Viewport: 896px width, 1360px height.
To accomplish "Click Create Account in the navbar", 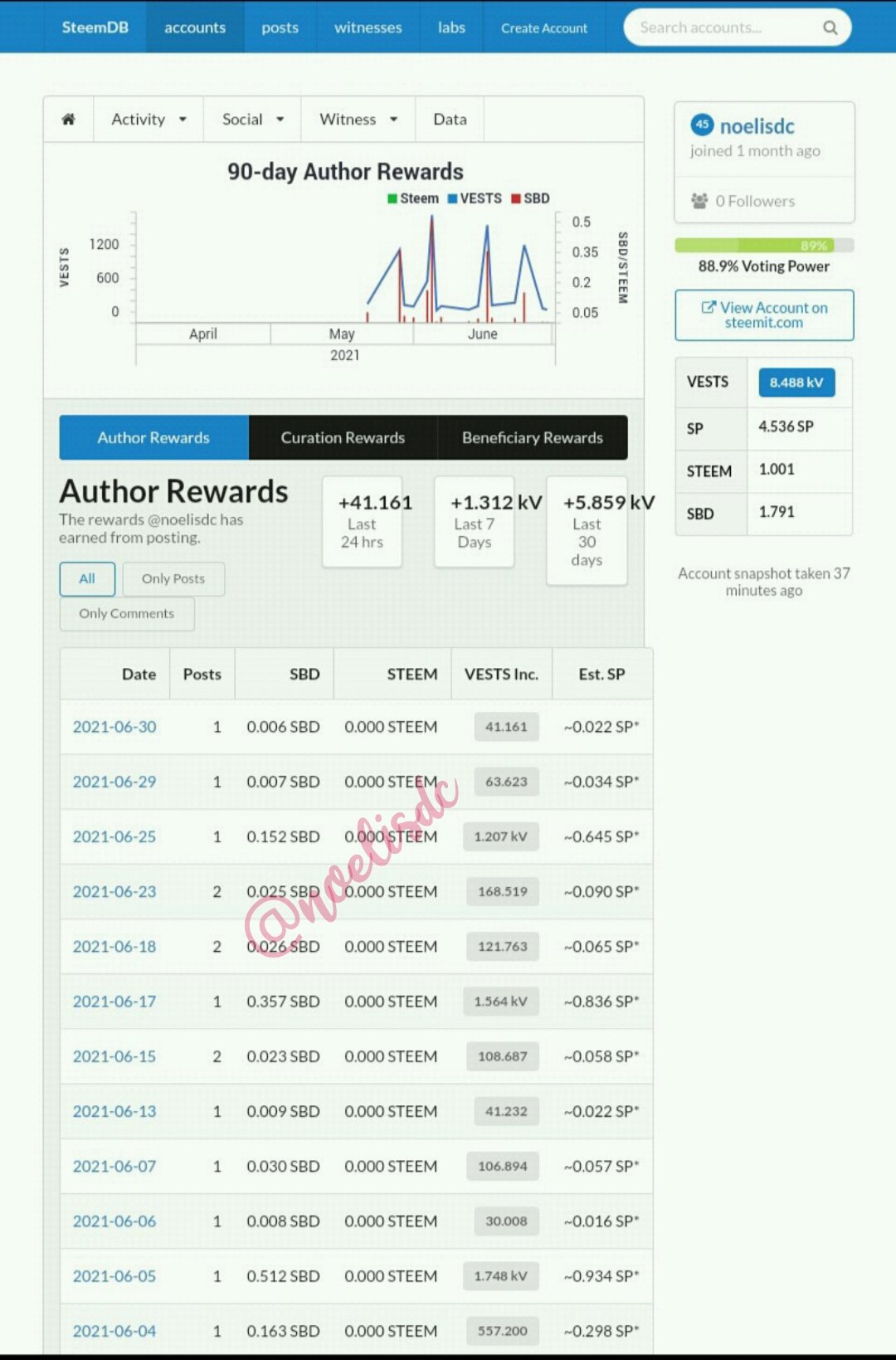I will (x=544, y=28).
